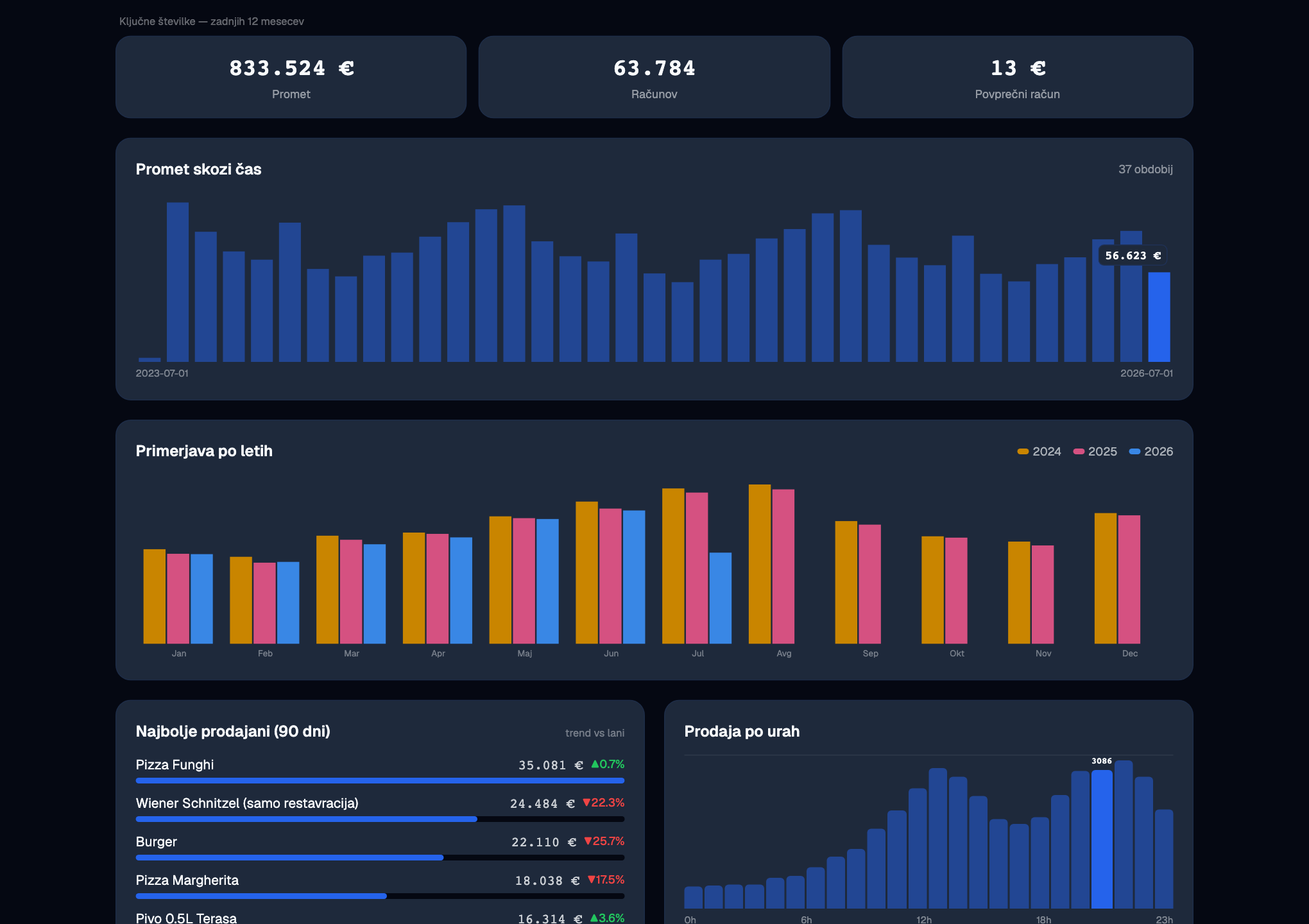Screen dimensions: 1309x924
Task: Click the red down-trend arrow for Burger
Action: click(588, 841)
